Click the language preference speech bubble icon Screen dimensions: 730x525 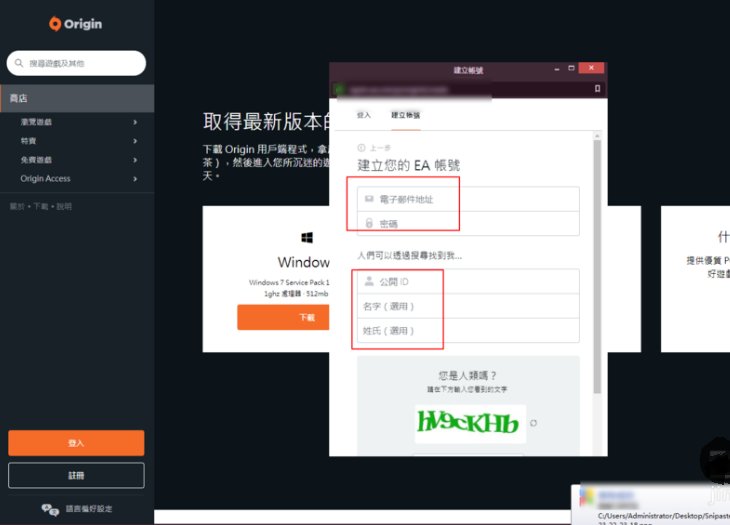click(50, 509)
